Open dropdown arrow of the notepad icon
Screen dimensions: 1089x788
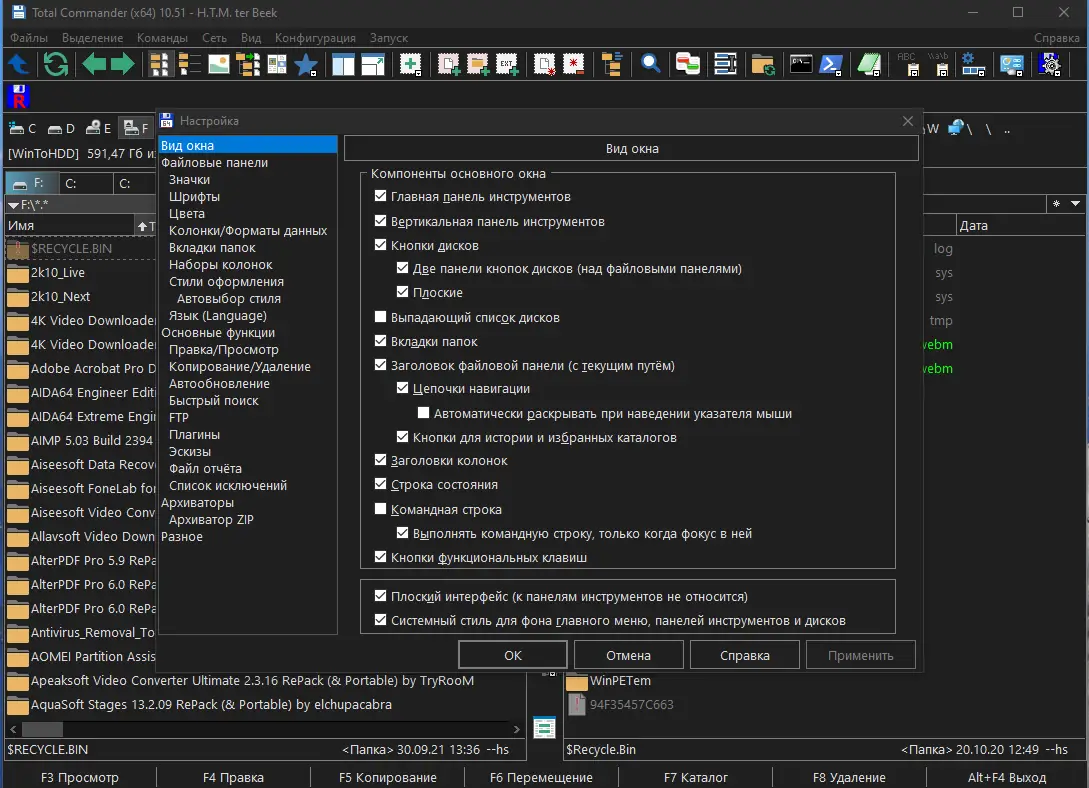click(878, 72)
